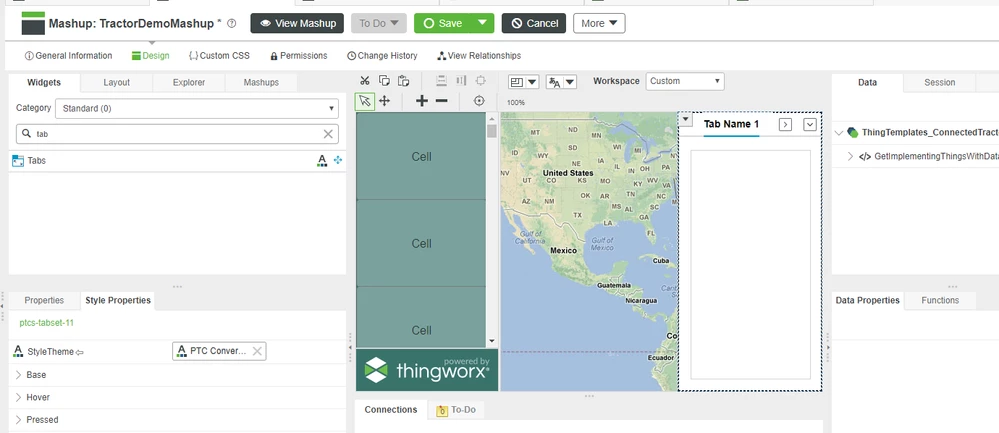Open the More menu
Viewport: 999px width, 433px height.
[x=599, y=24]
